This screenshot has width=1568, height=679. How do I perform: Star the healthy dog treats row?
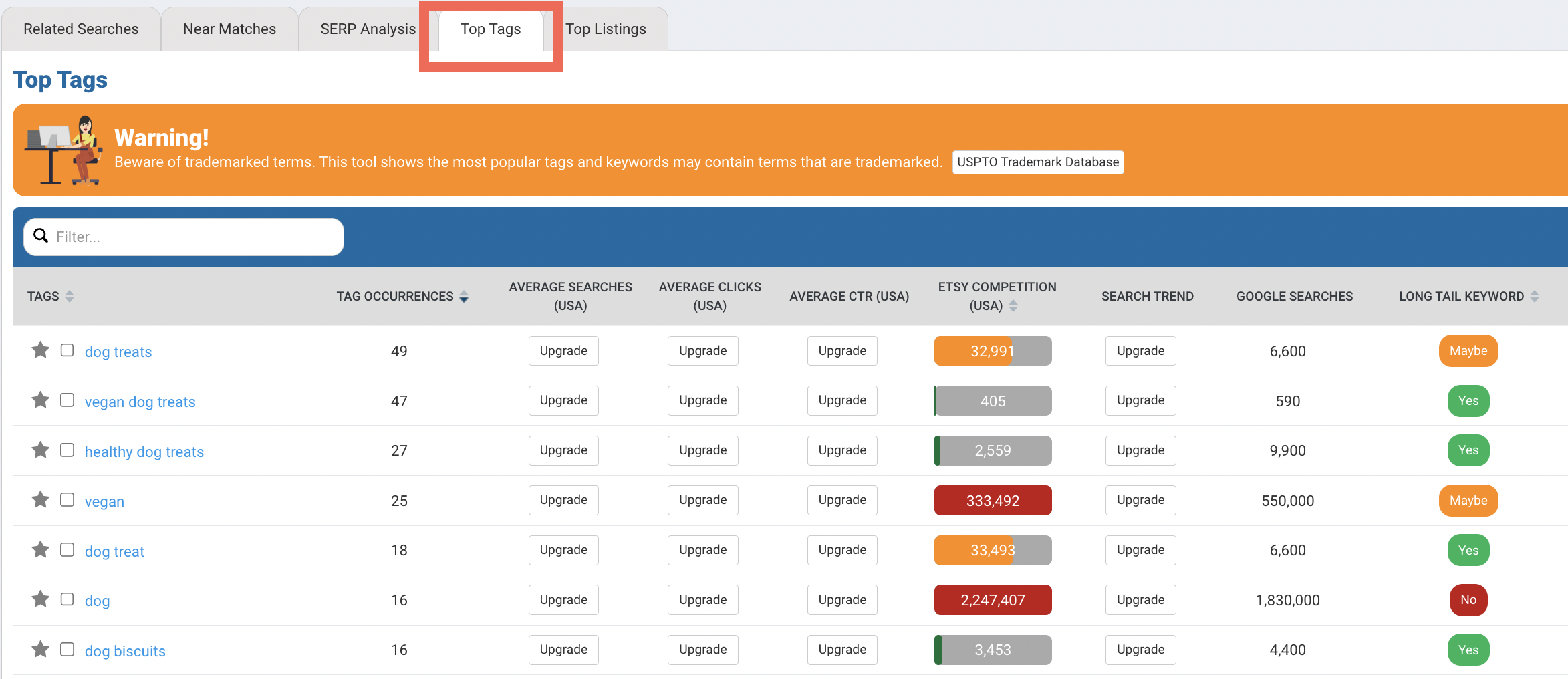41,450
